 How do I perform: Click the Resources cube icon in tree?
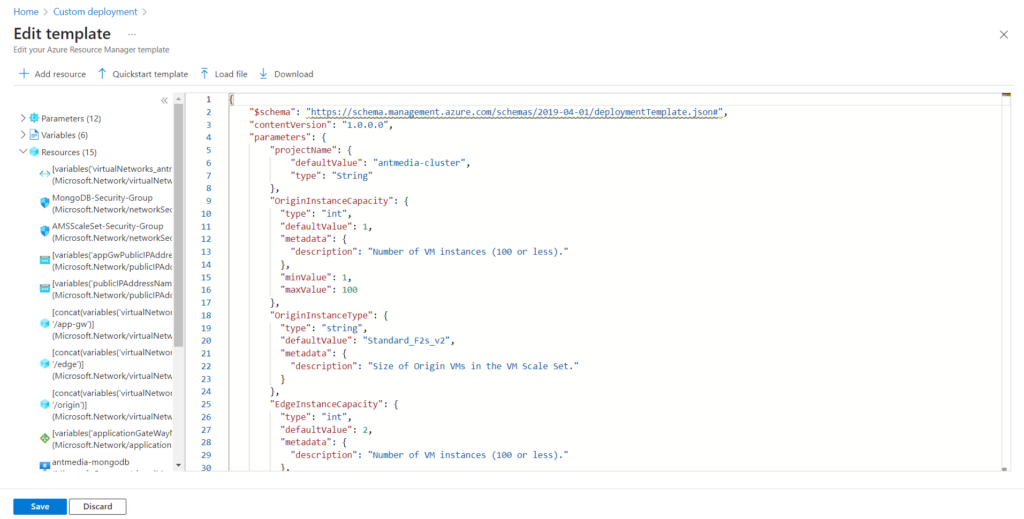pos(34,152)
